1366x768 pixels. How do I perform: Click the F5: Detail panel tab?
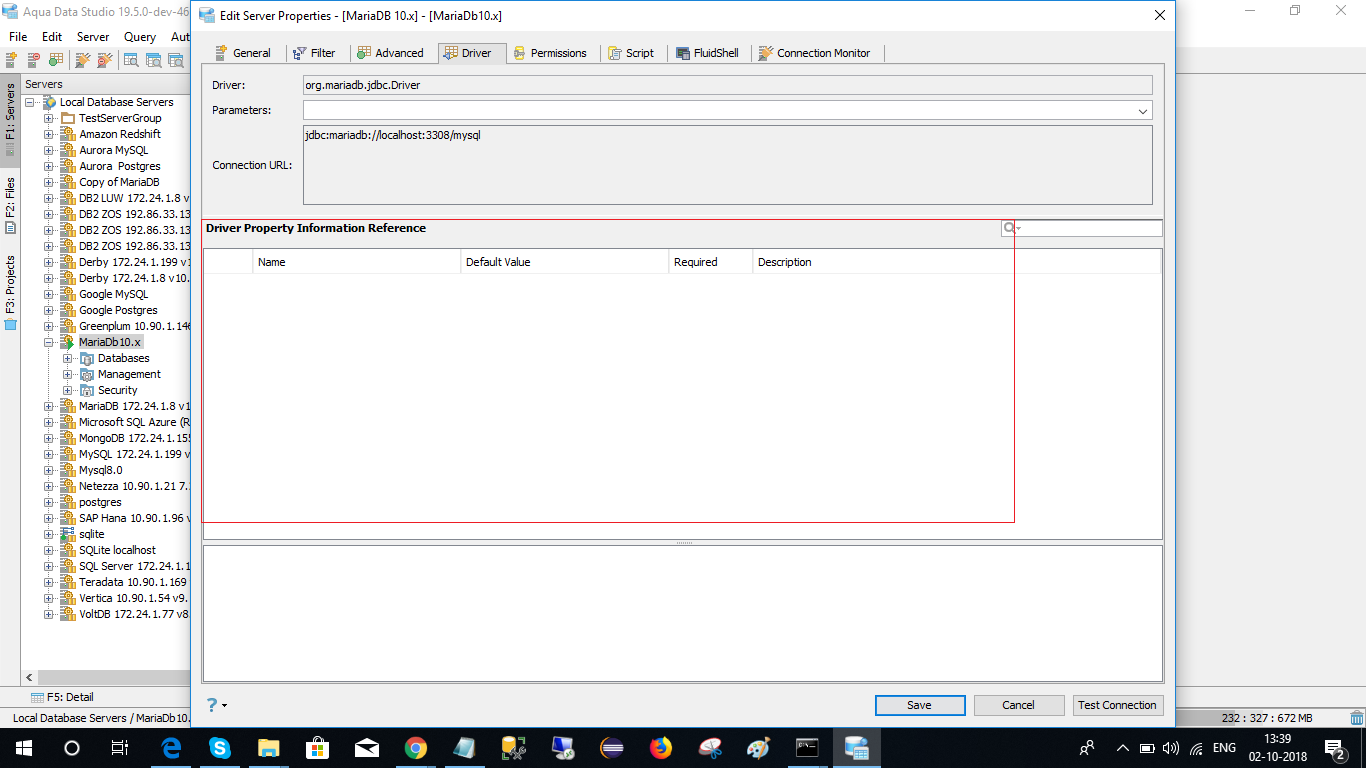[x=63, y=697]
